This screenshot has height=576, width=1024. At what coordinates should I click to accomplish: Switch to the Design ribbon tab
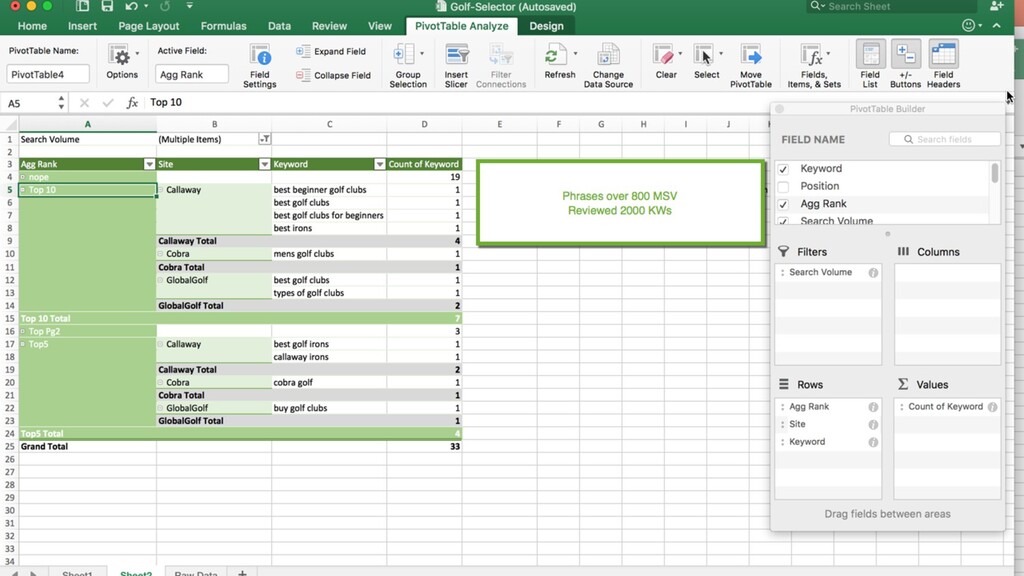[x=546, y=26]
